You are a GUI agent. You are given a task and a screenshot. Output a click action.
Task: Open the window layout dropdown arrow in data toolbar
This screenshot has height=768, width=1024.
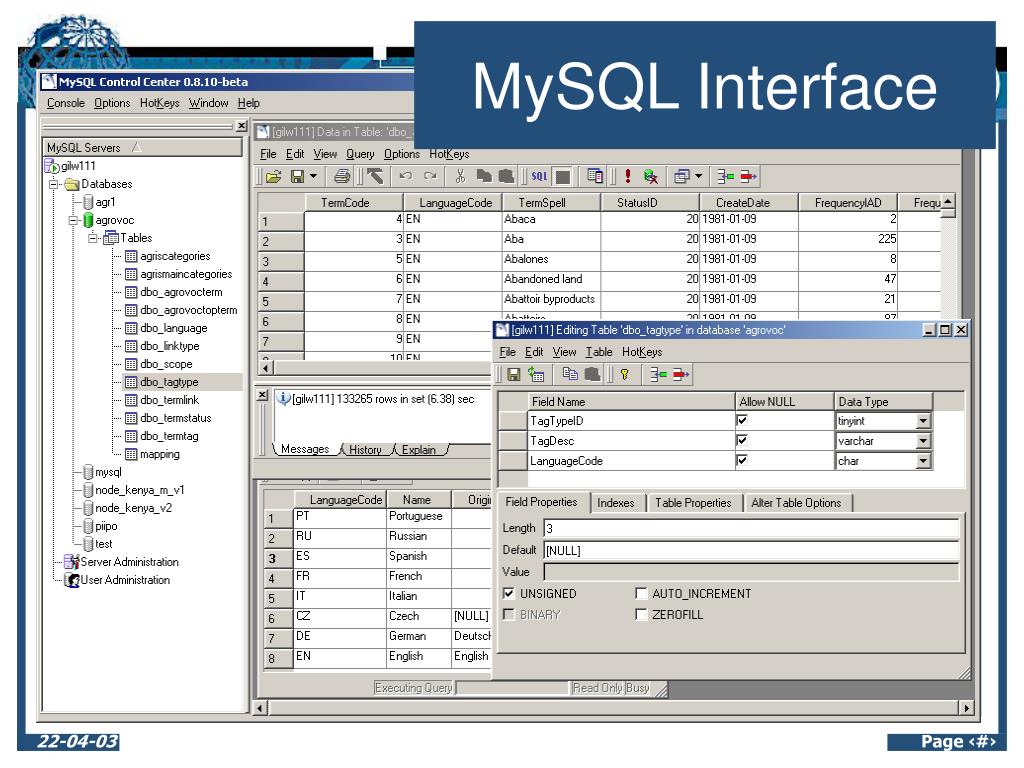(699, 176)
